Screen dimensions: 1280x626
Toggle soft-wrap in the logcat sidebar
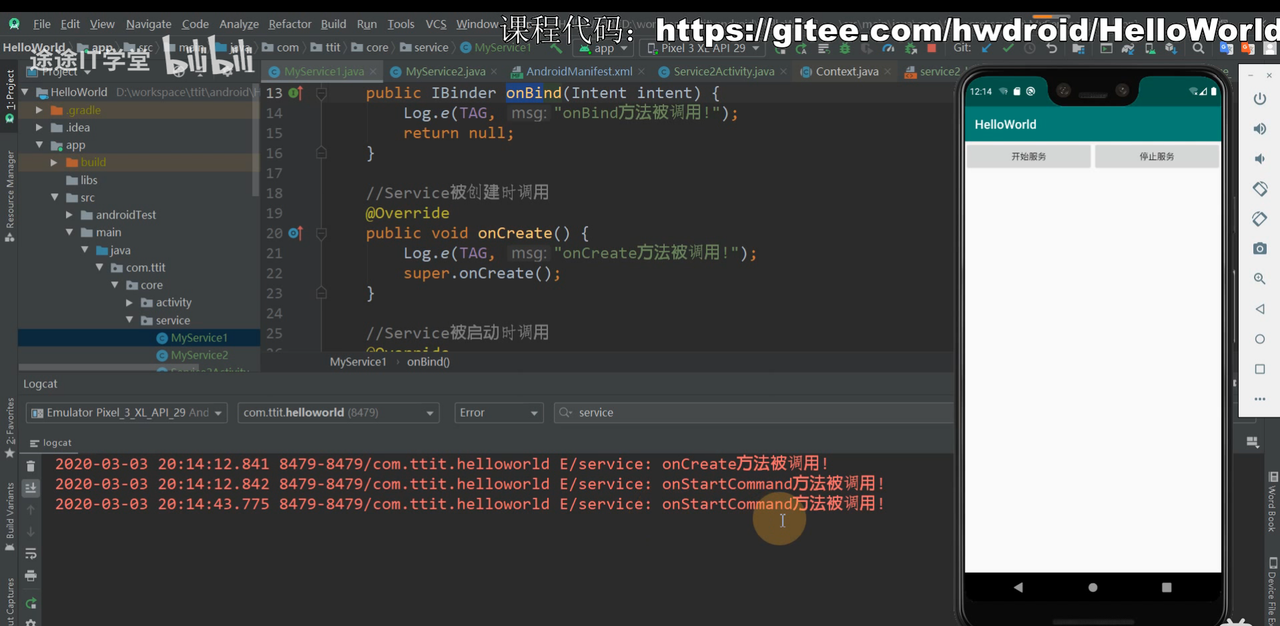pos(31,553)
